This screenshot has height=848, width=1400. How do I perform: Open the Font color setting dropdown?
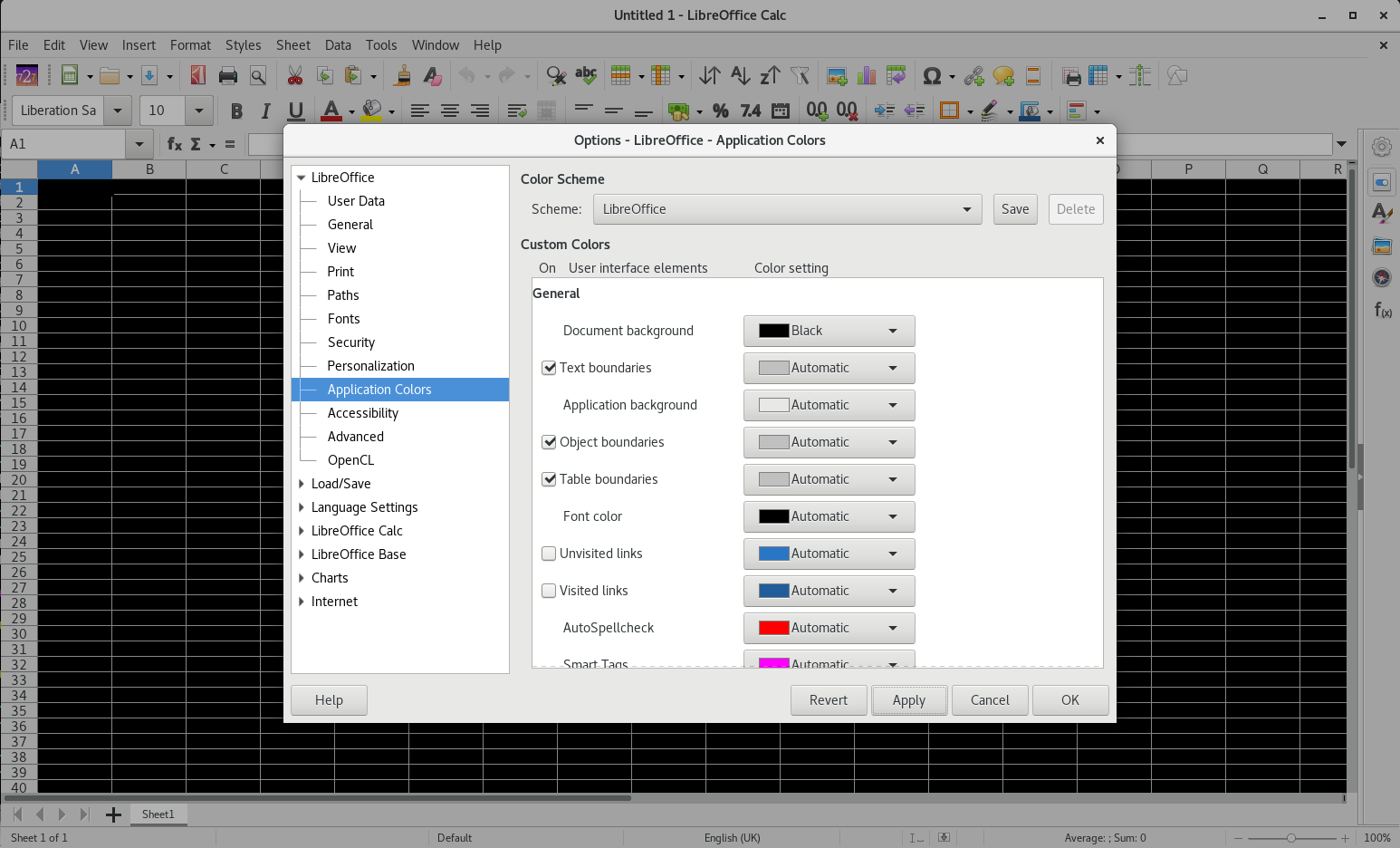pos(829,516)
